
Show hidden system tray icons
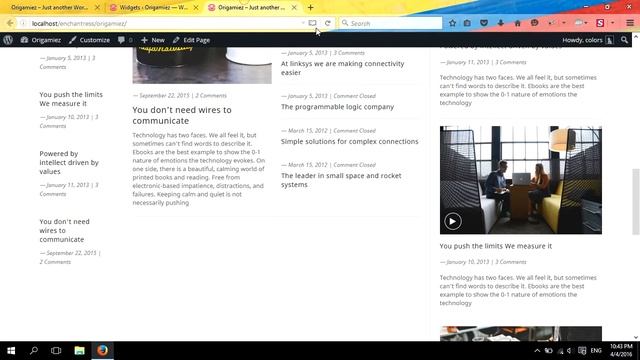[537, 351]
